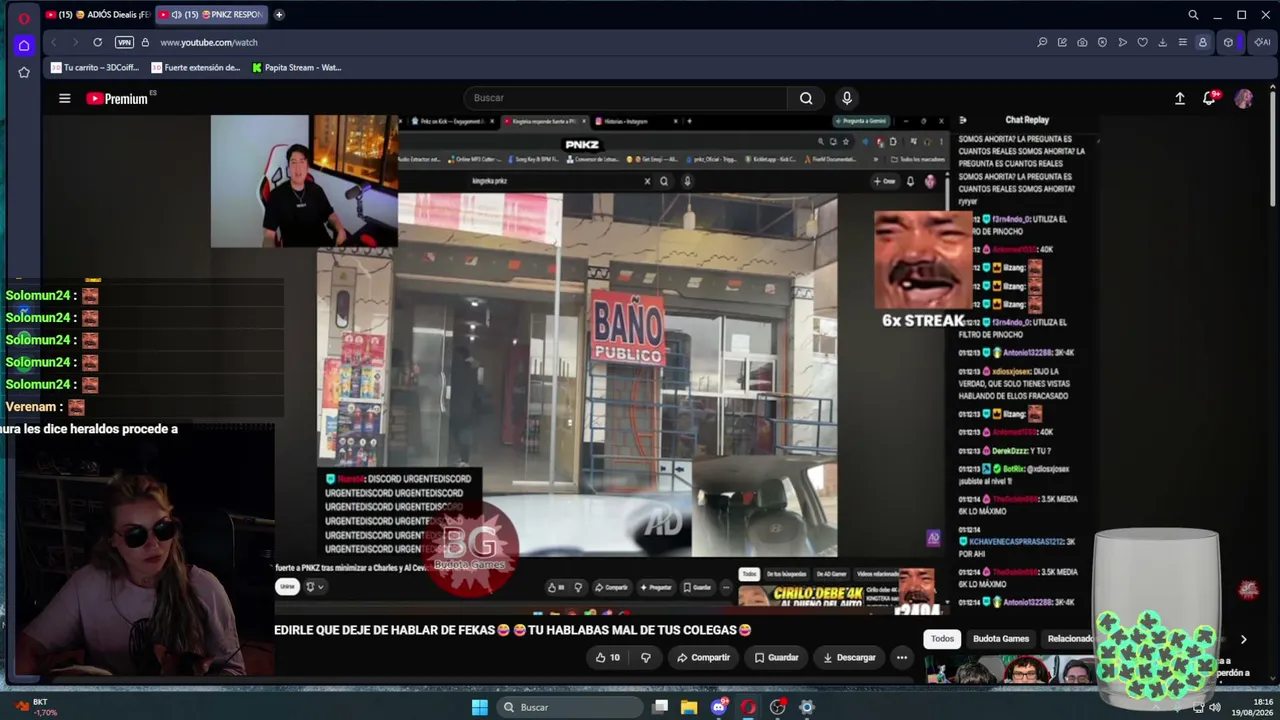Open the Opera AI button in toolbar
Screen dimensions: 1280x720
point(1261,42)
